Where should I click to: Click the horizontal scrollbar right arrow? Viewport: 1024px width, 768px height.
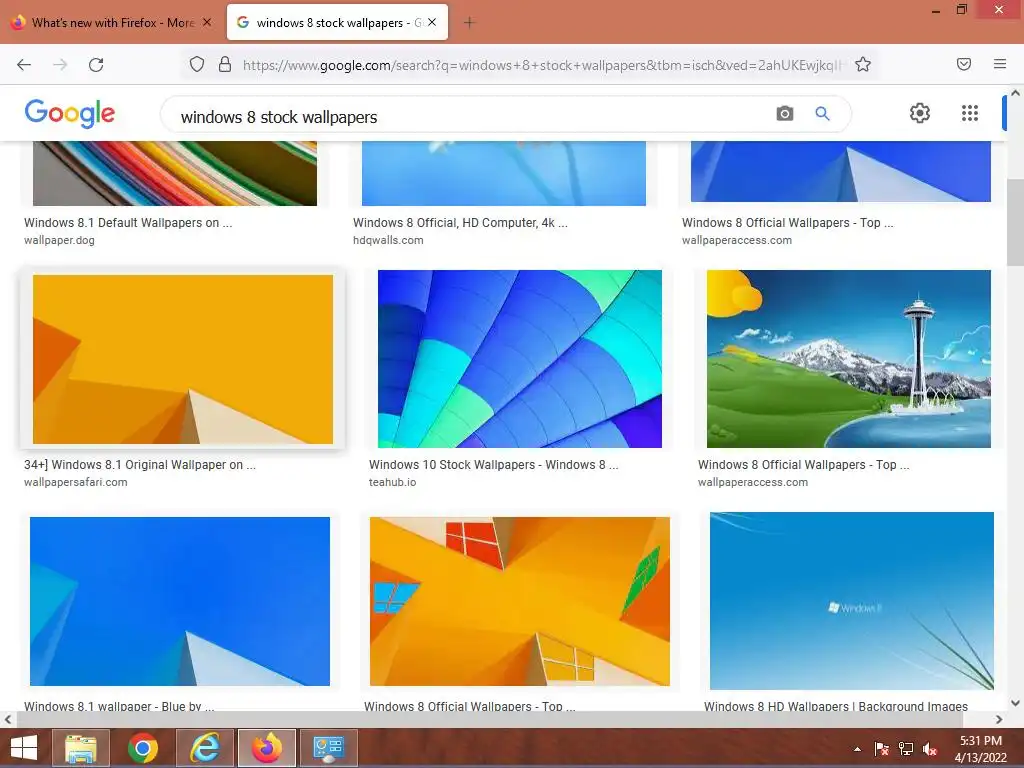[999, 720]
